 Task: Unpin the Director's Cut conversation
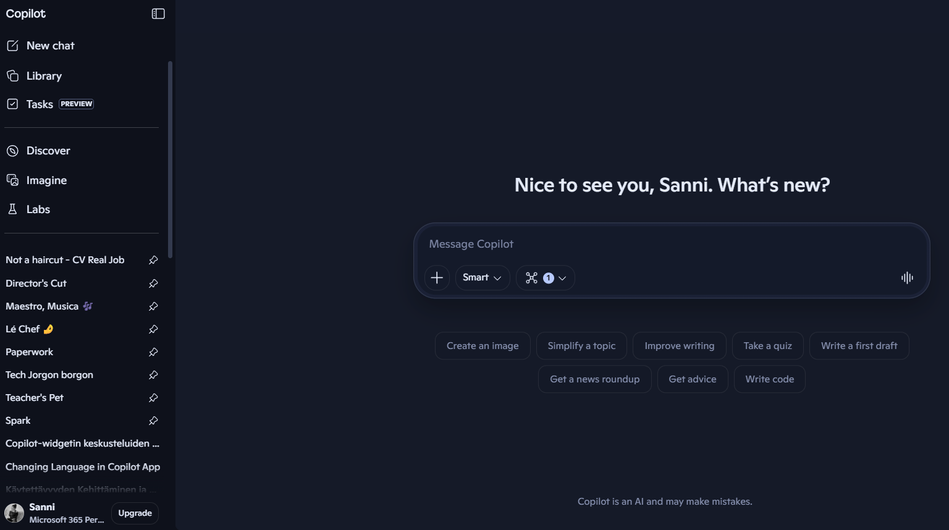[153, 283]
